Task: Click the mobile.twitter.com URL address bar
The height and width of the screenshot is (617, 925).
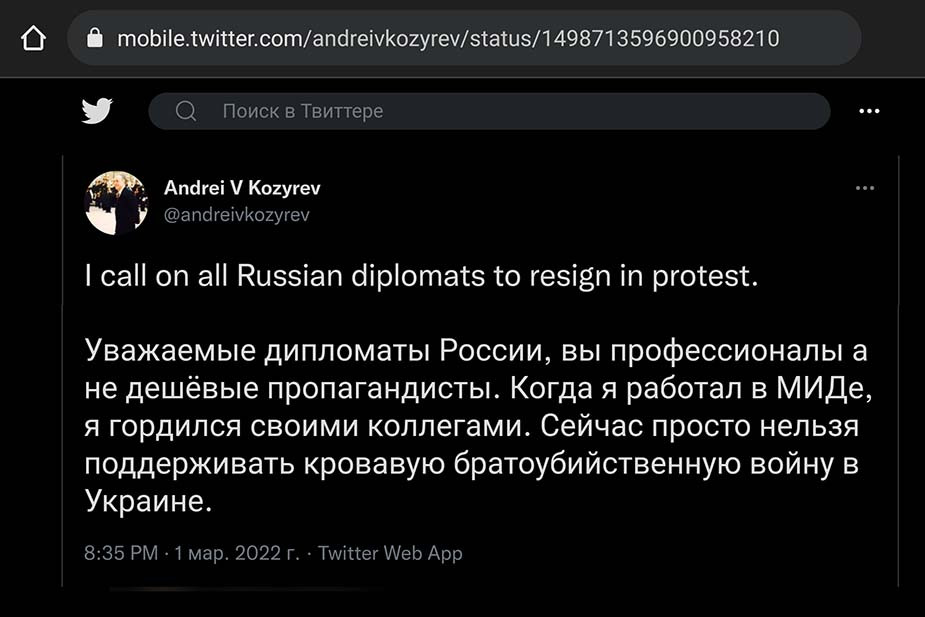Action: click(x=448, y=39)
